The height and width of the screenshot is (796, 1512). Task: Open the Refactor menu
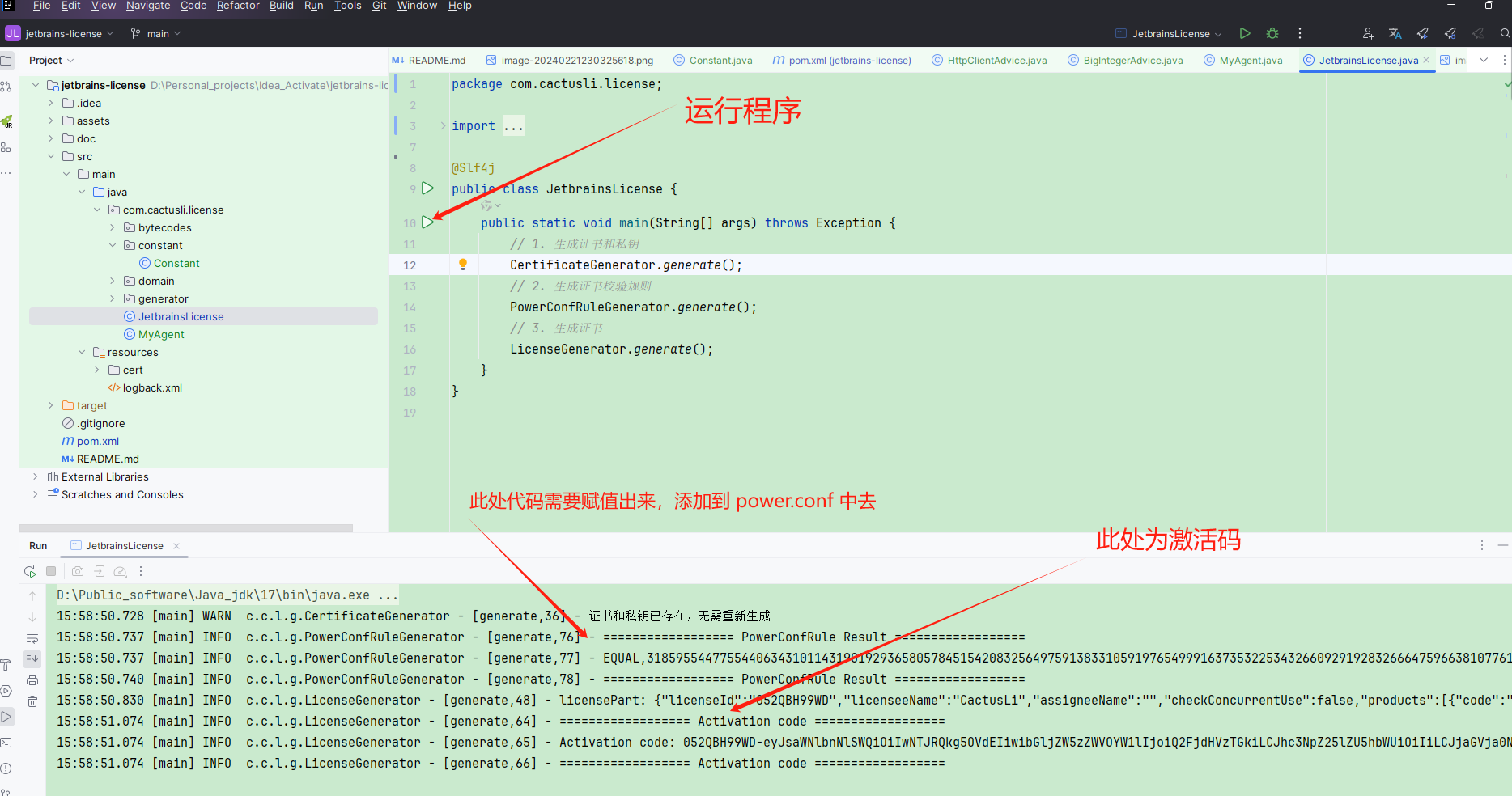point(238,6)
